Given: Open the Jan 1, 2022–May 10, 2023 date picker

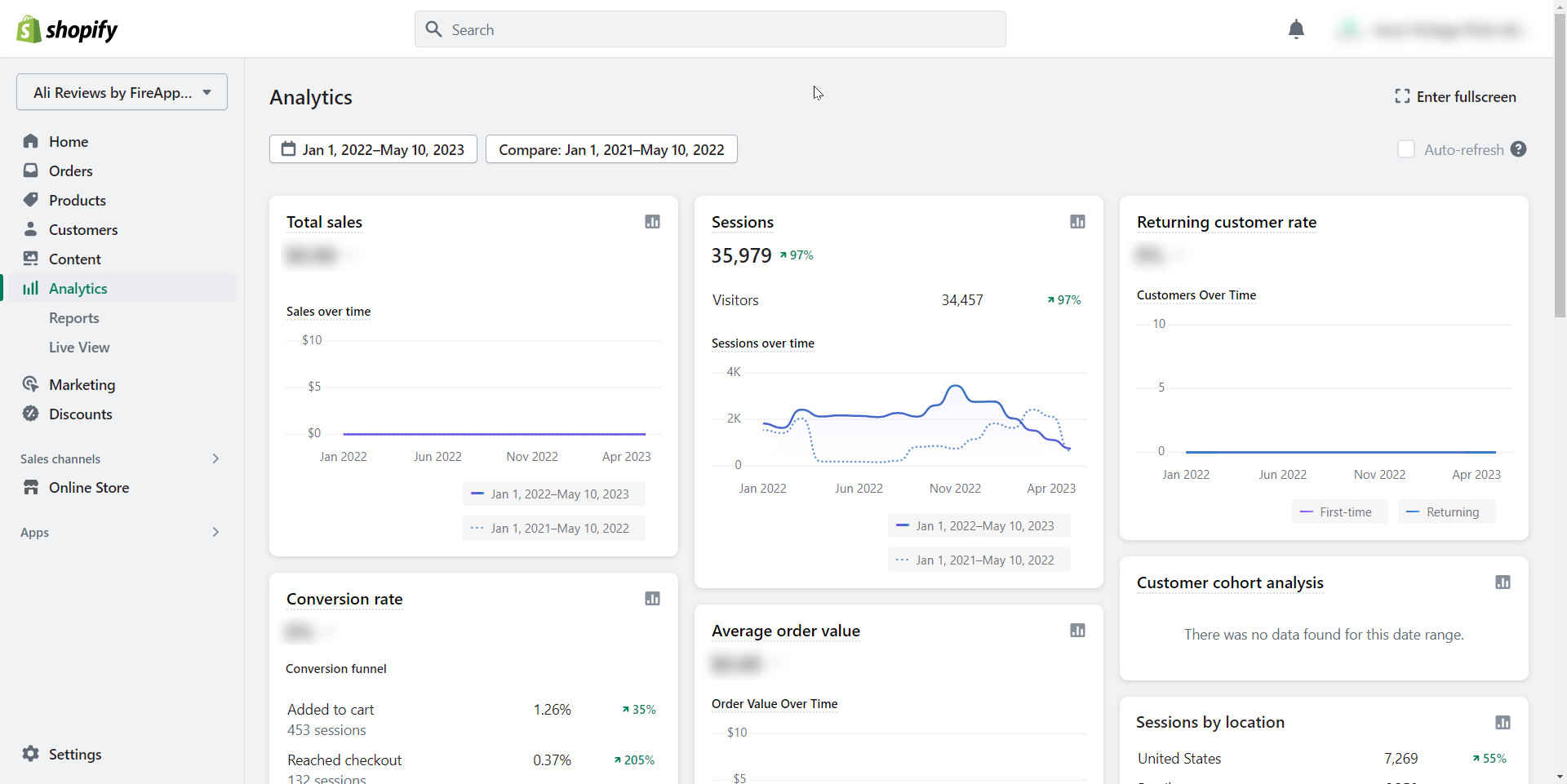Looking at the screenshot, I should [x=373, y=149].
